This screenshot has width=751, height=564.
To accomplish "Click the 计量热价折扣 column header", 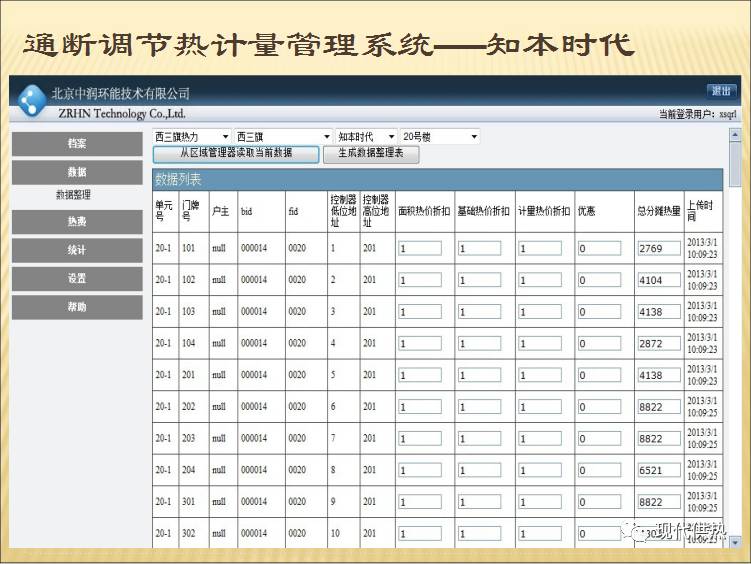I will [x=545, y=211].
